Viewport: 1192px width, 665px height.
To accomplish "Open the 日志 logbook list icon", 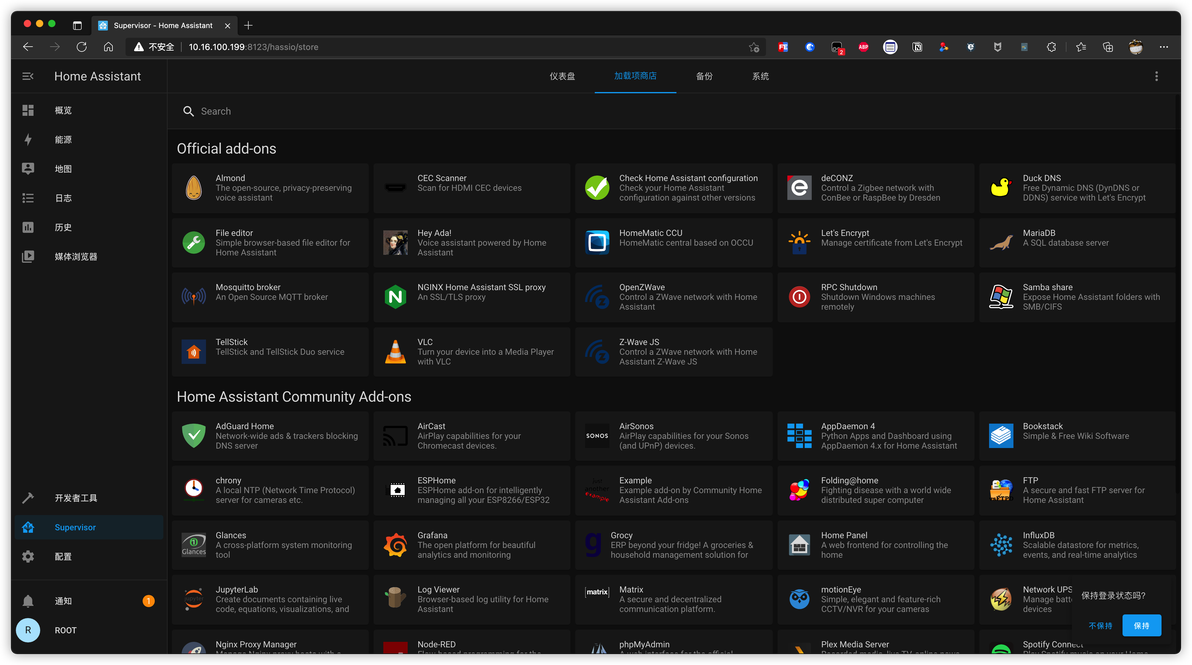I will [28, 198].
